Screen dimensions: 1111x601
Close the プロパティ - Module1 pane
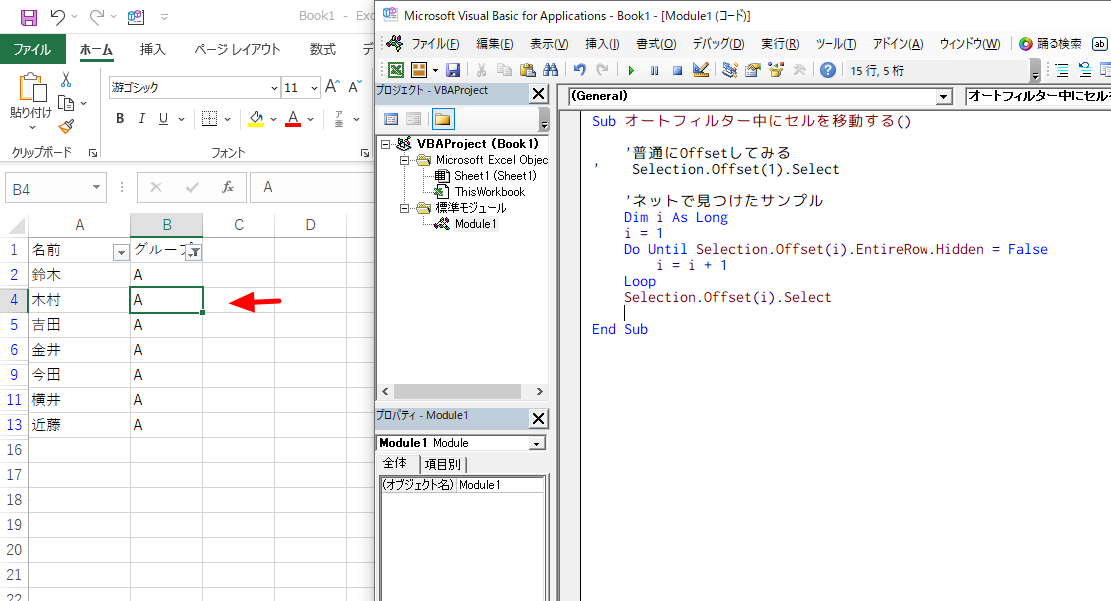(x=538, y=418)
